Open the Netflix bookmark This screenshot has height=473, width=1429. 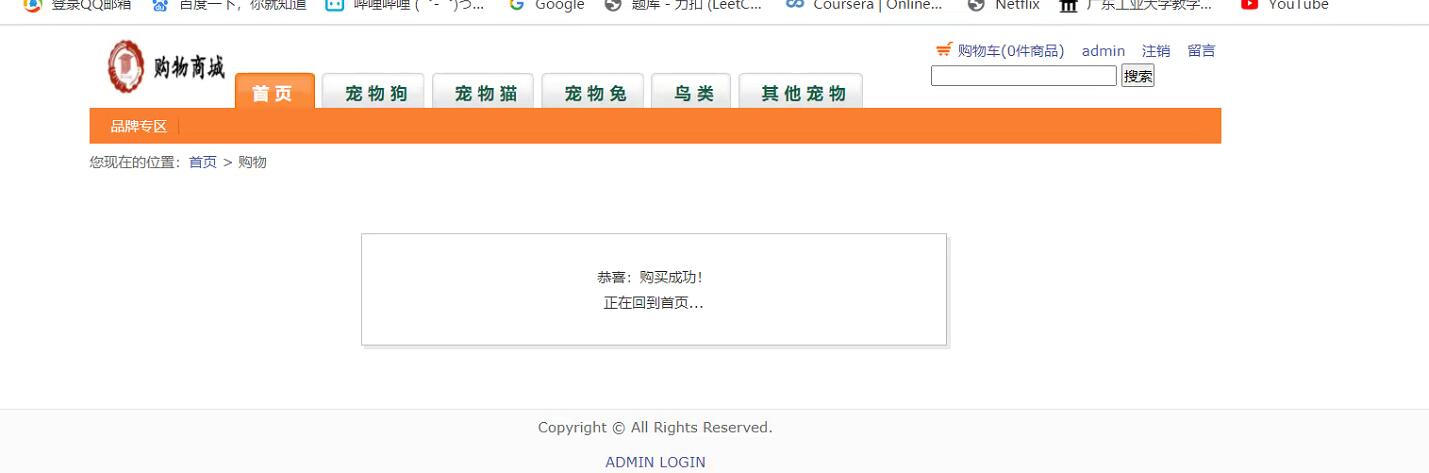tap(1004, 5)
